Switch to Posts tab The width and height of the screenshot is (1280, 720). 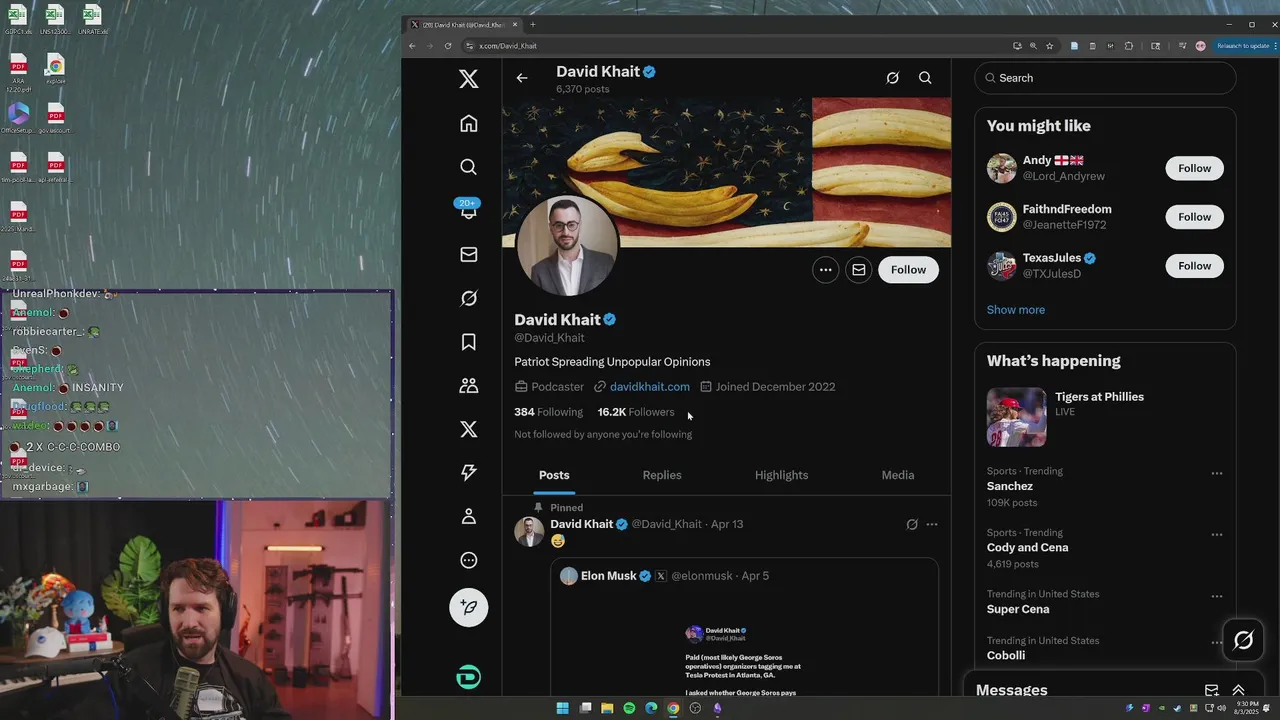click(554, 475)
